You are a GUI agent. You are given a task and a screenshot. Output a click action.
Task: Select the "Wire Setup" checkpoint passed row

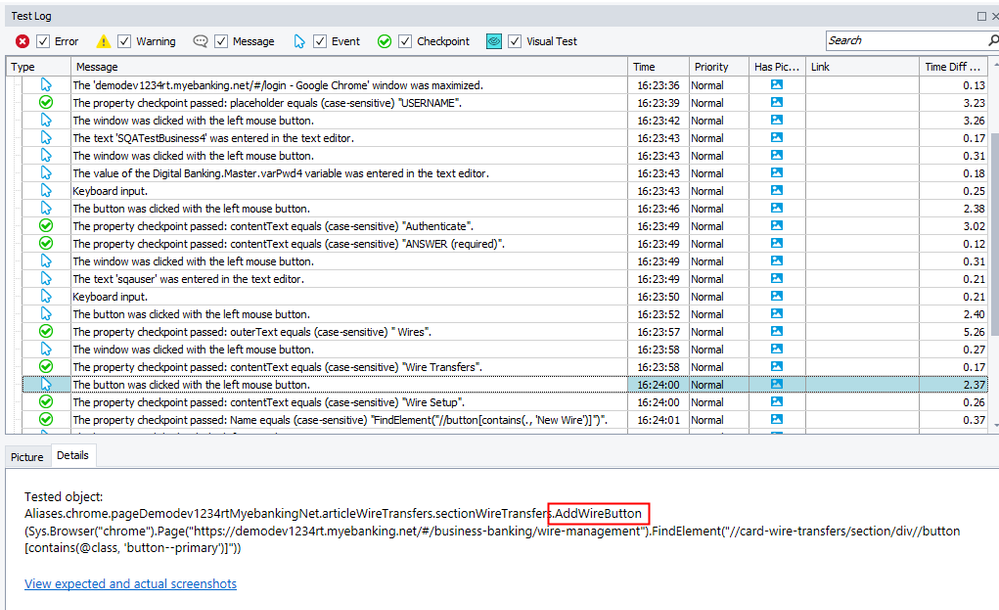tap(300, 402)
